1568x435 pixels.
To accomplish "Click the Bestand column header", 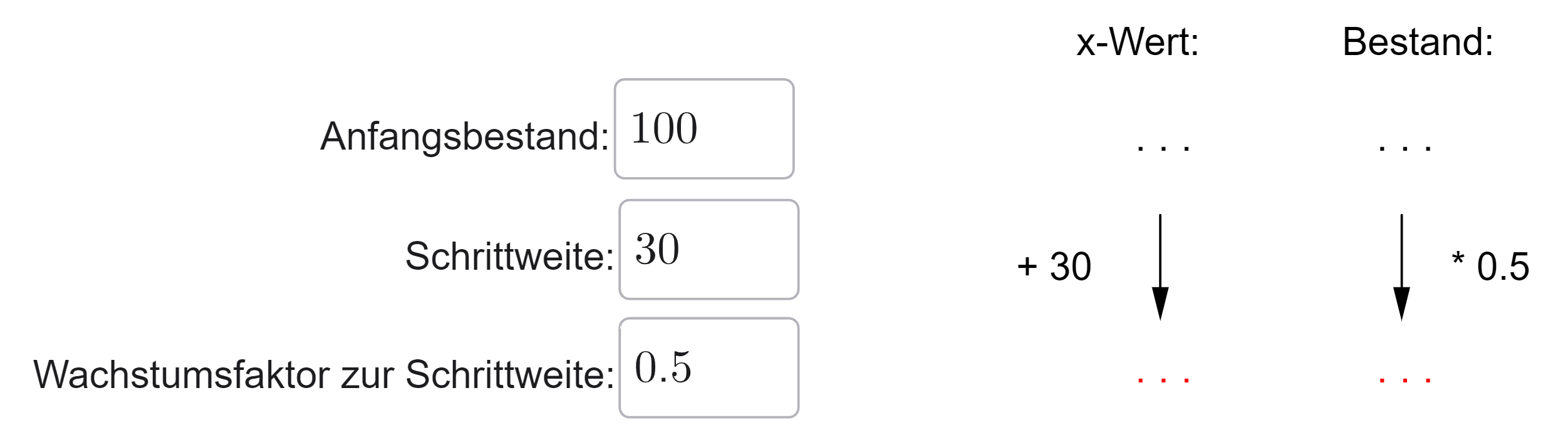I will click(x=1418, y=43).
